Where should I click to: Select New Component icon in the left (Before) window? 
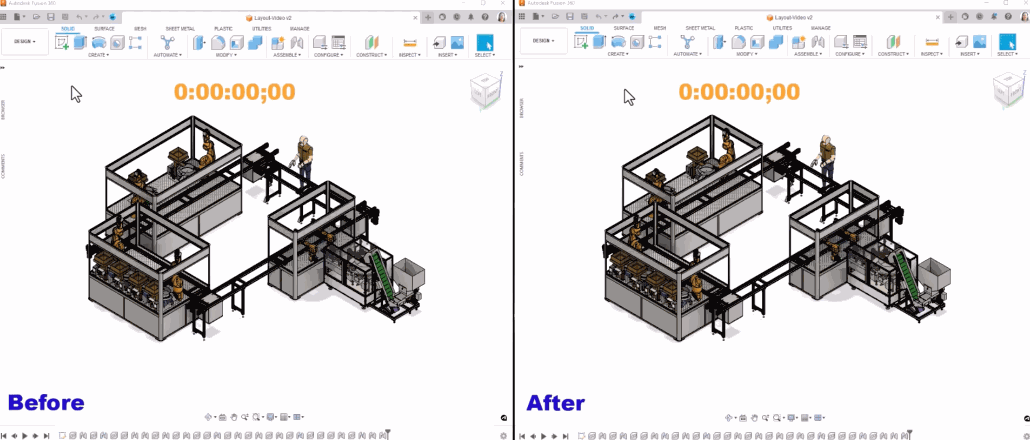[x=278, y=43]
